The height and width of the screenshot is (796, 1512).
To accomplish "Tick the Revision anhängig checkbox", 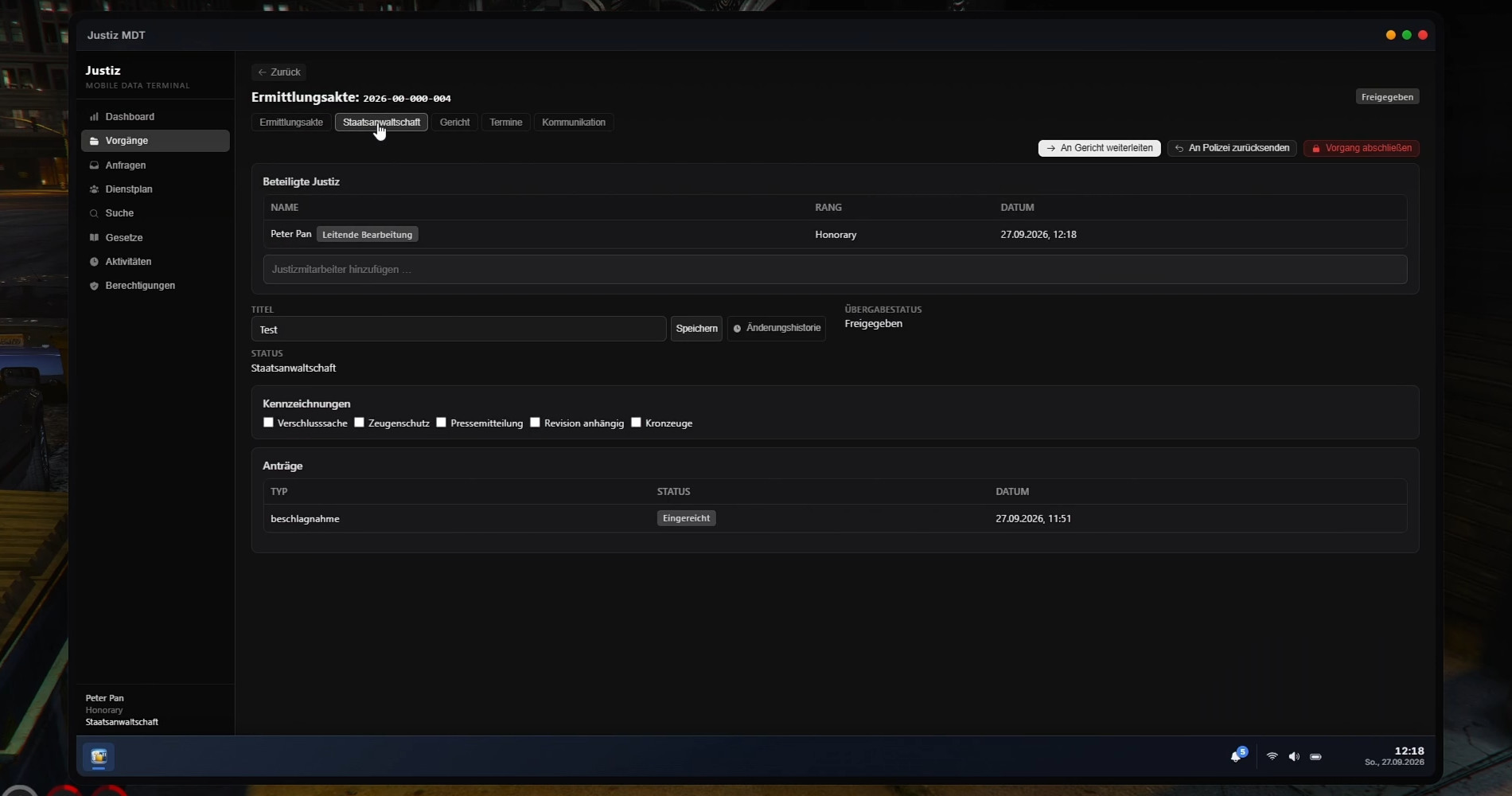I will 535,423.
